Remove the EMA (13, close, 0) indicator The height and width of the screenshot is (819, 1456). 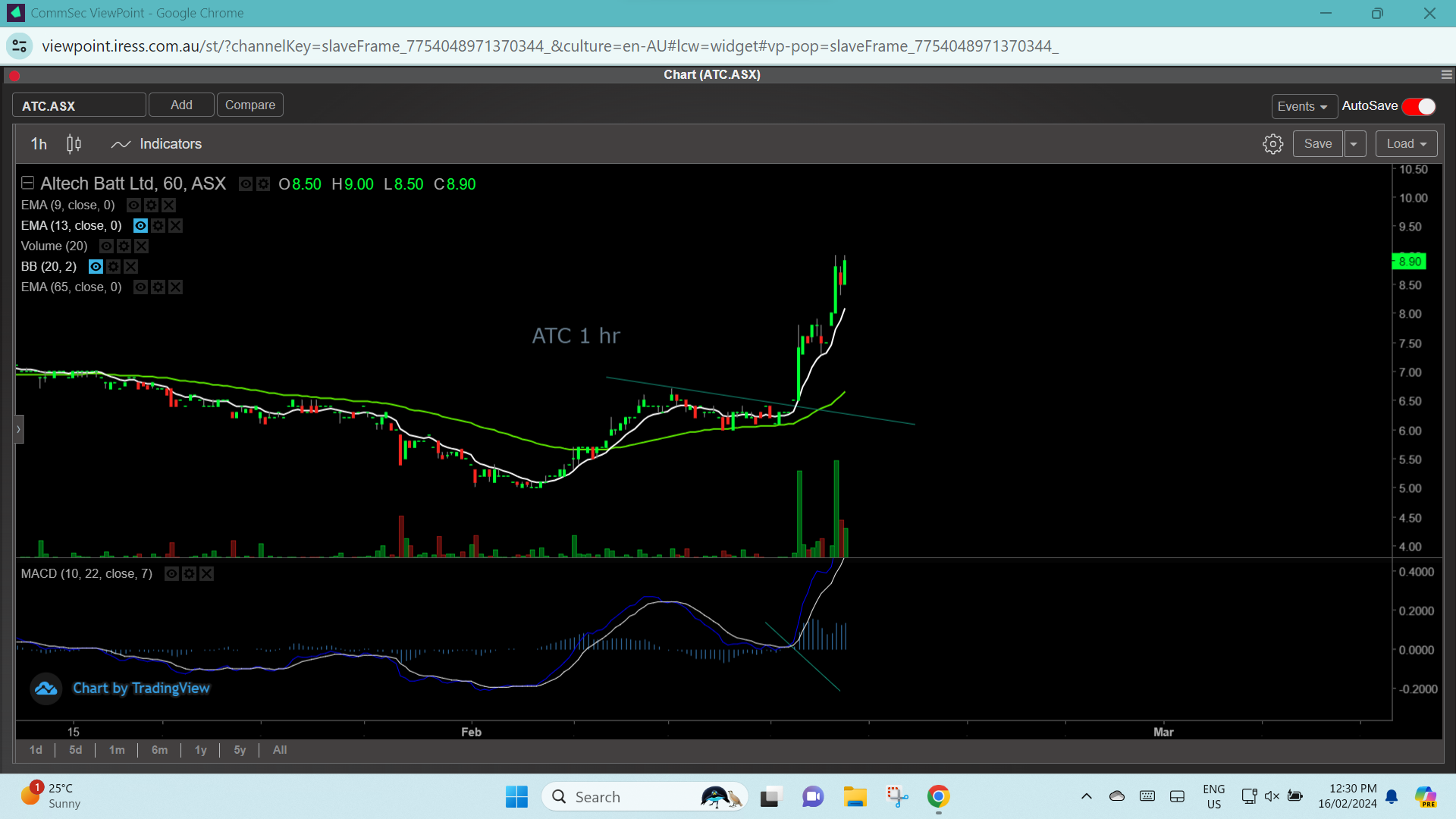click(175, 226)
